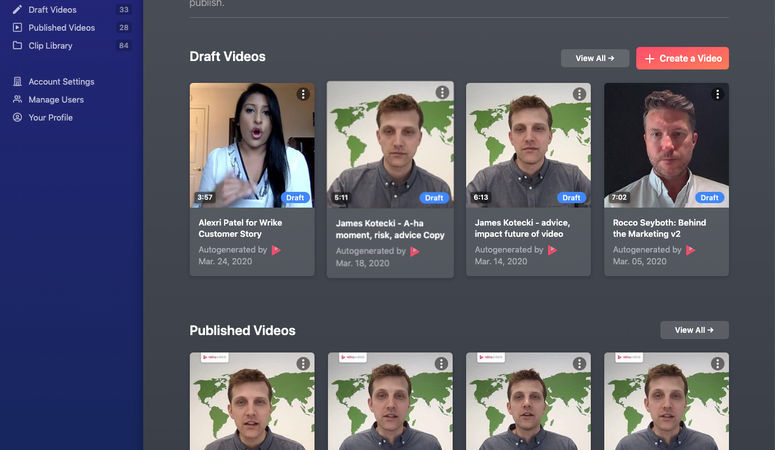
Task: Click the 33 count badge in sidebar
Action: pyautogui.click(x=124, y=9)
